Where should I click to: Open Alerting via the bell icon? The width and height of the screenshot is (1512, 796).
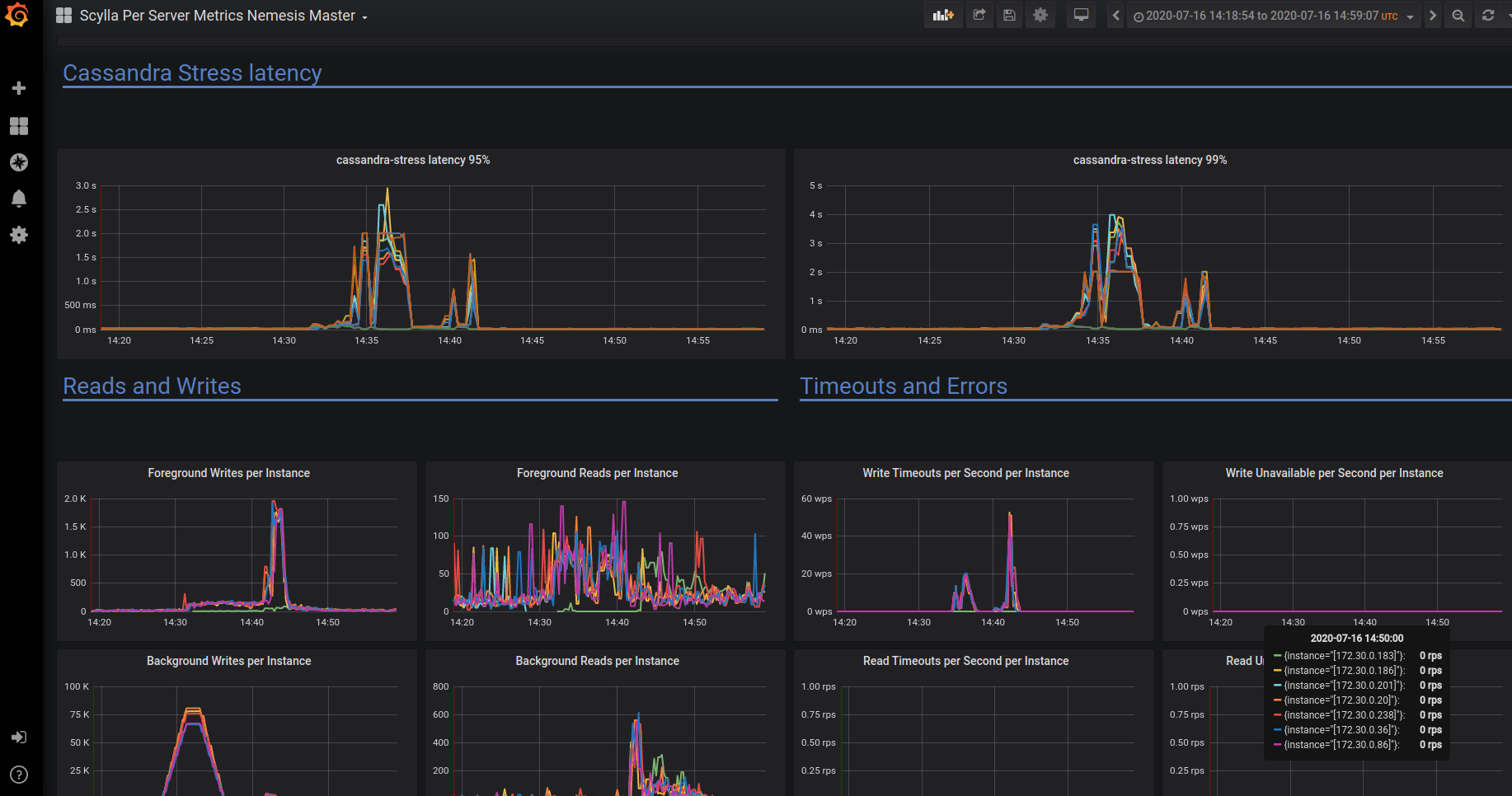[18, 199]
